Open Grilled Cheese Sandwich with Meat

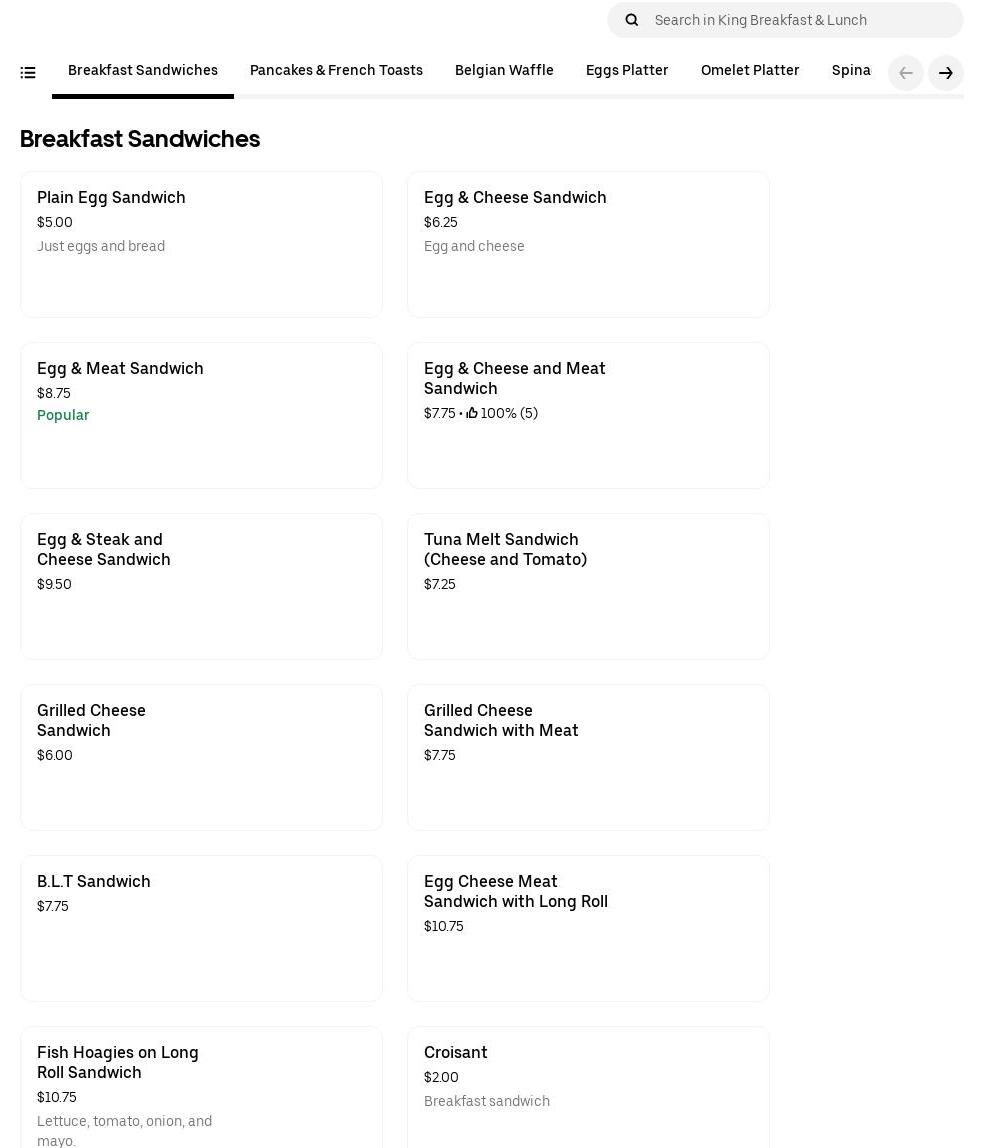coord(588,757)
